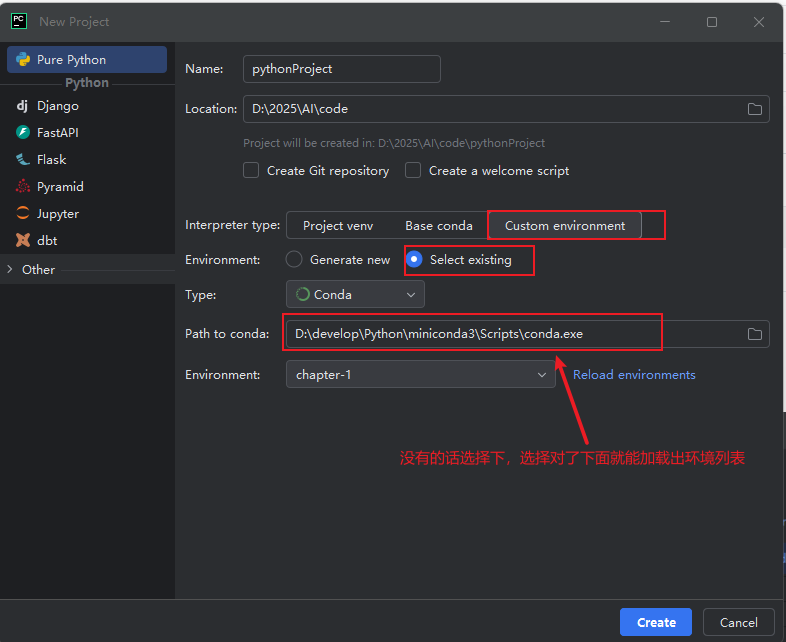Choose Select existing radio option
Image resolution: width=786 pixels, height=642 pixels.
414,260
